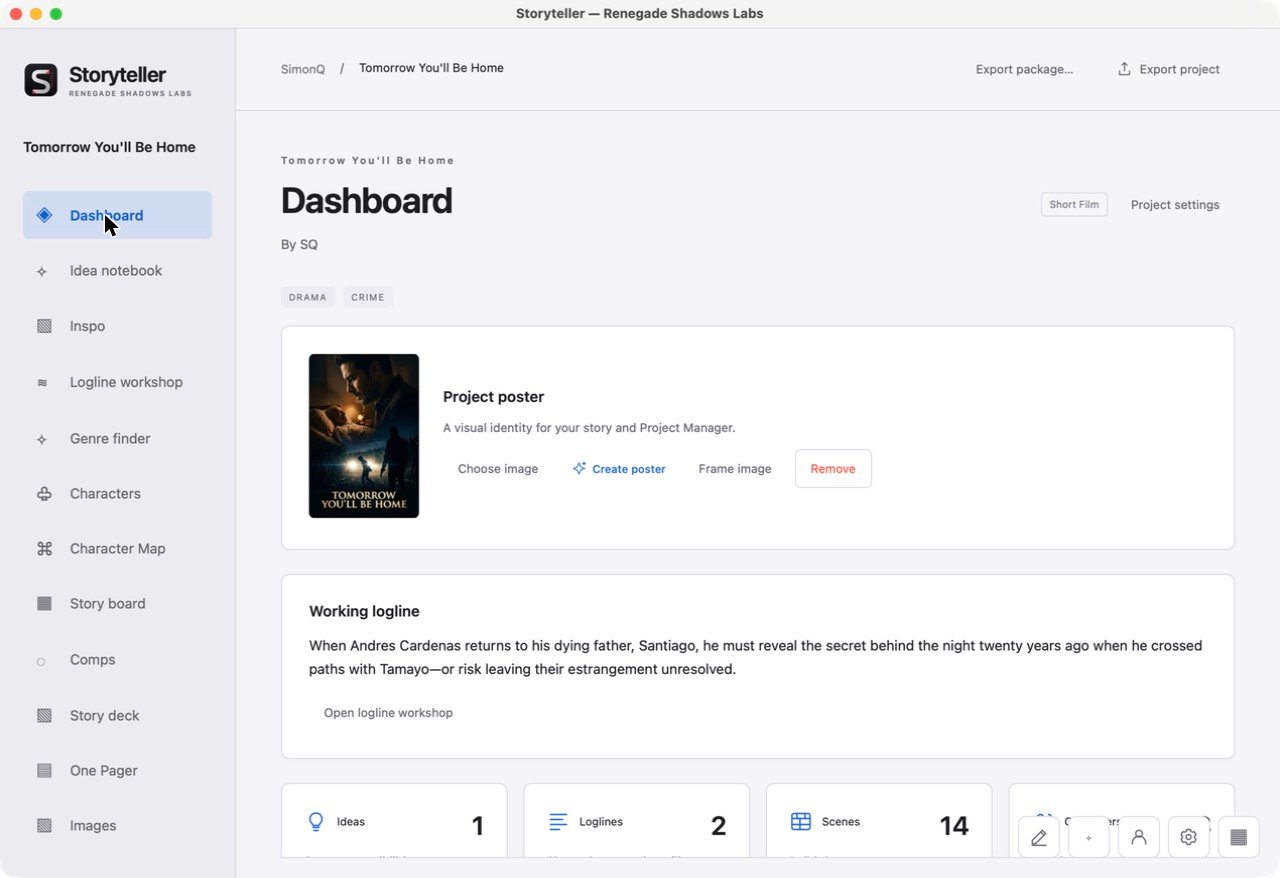
Task: Click the Comps circle icon in sidebar
Action: [41, 661]
